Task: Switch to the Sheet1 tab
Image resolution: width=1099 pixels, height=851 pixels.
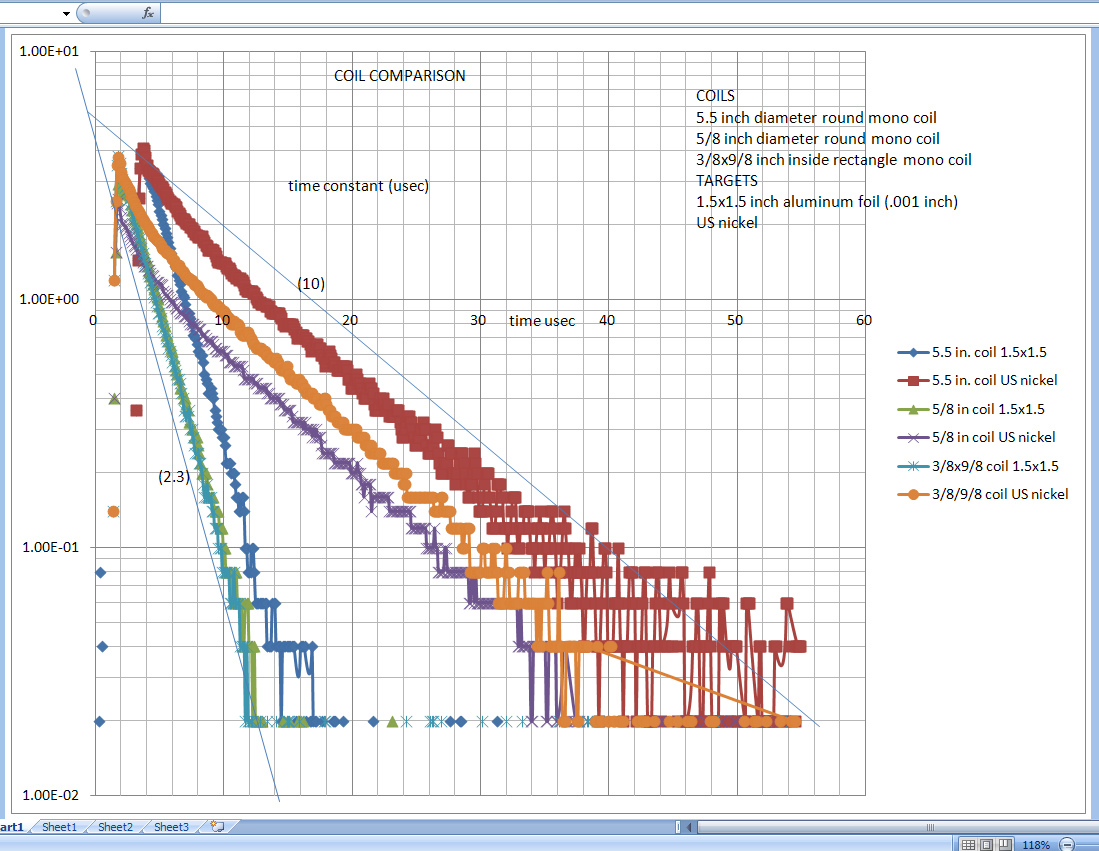Action: pos(59,827)
